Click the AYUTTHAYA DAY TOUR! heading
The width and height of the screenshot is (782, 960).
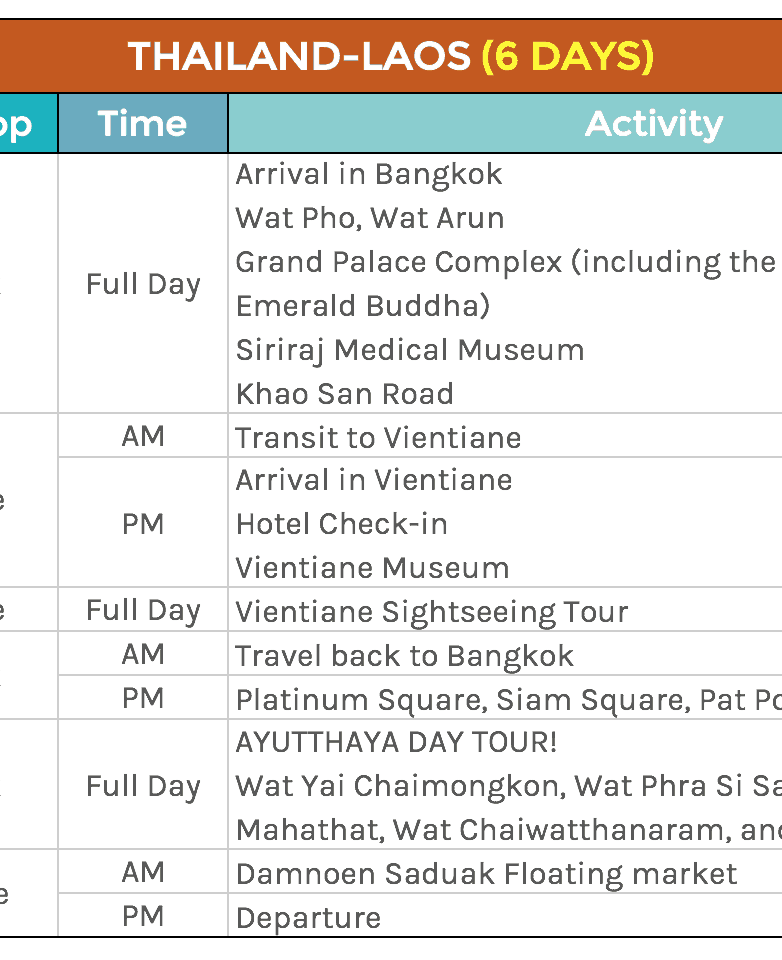click(396, 743)
